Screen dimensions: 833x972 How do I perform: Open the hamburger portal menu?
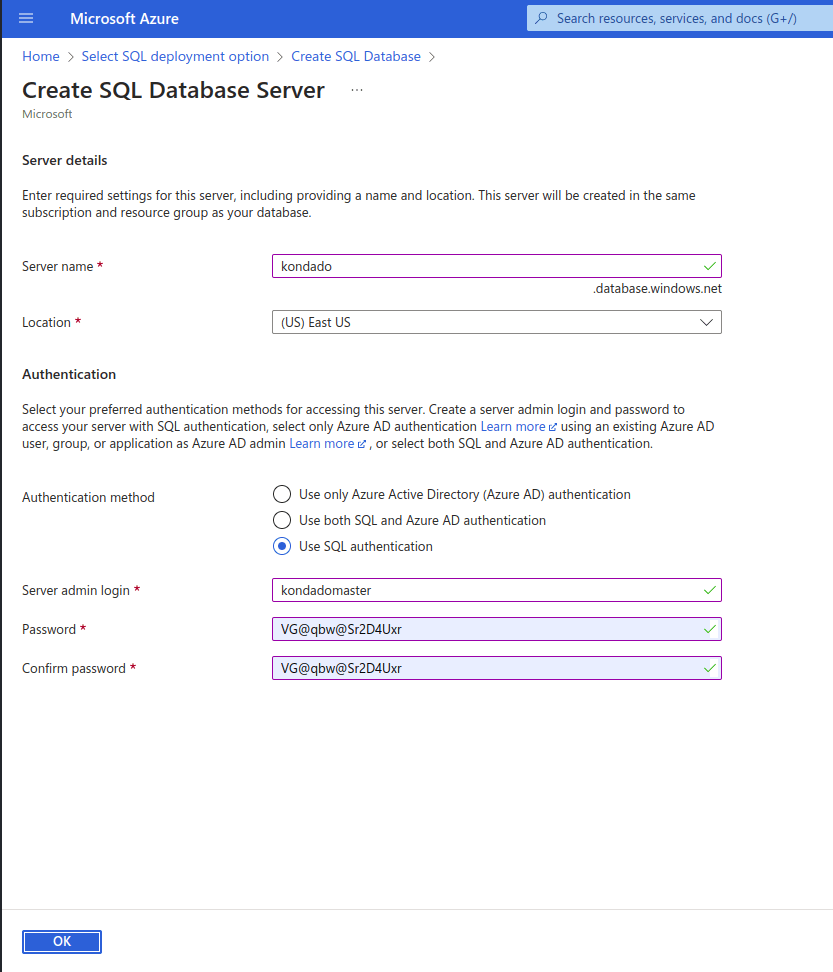(26, 18)
